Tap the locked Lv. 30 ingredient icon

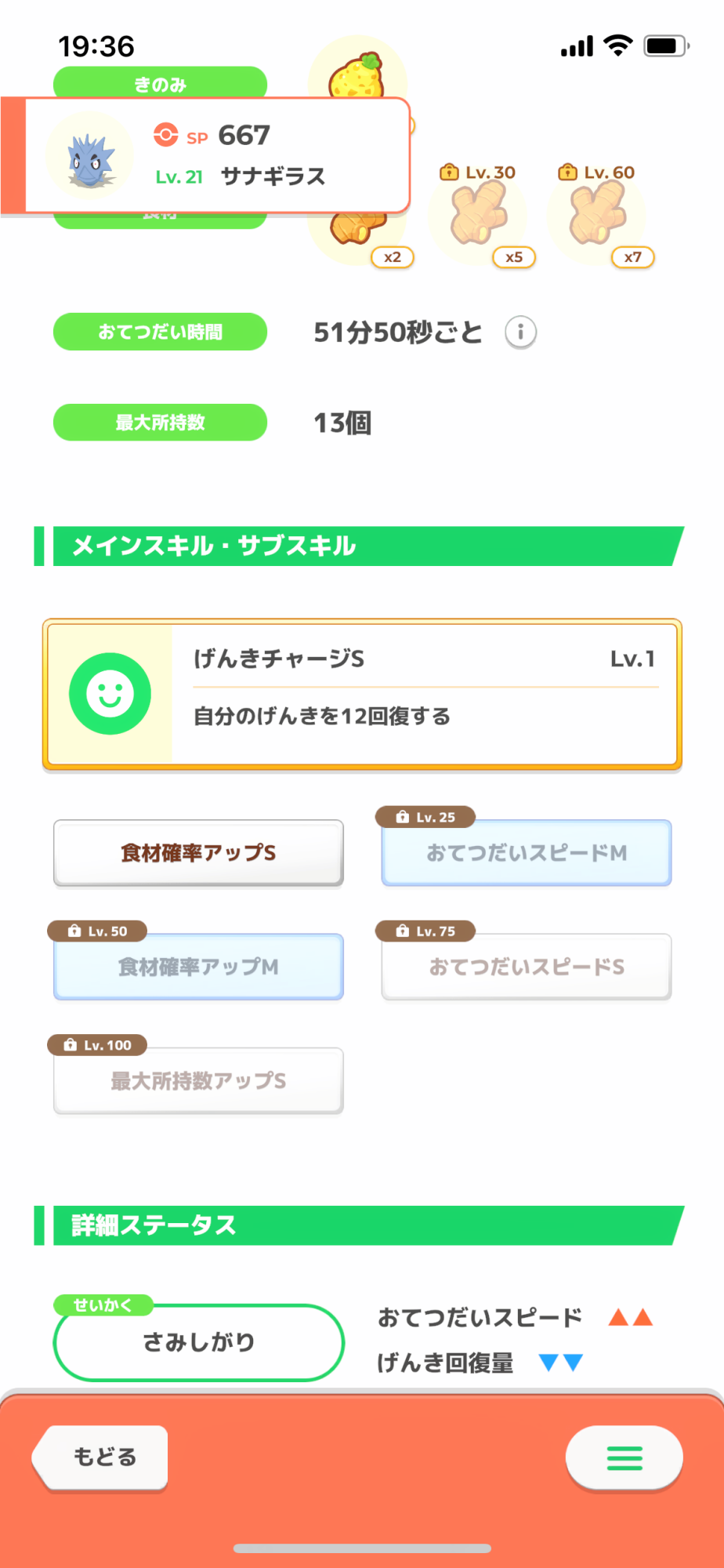point(478,217)
